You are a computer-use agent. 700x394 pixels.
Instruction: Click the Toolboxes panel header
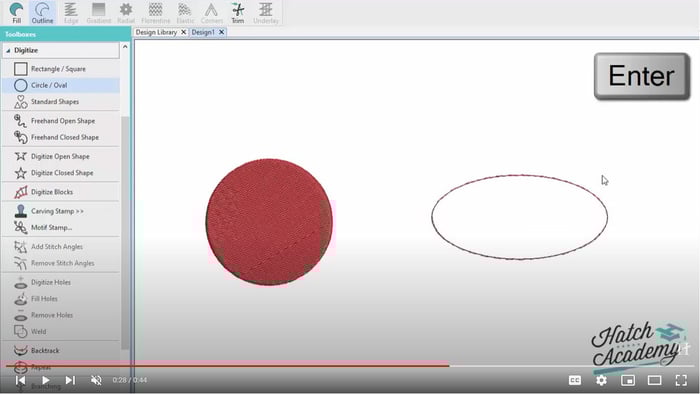65,34
